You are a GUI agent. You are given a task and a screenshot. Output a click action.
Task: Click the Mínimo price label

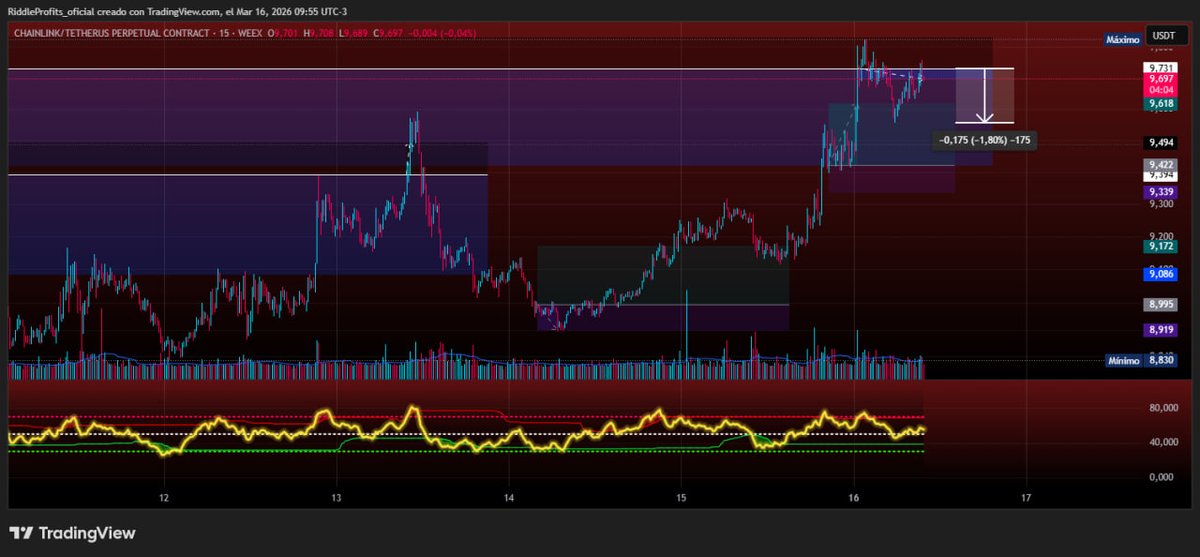click(1122, 360)
